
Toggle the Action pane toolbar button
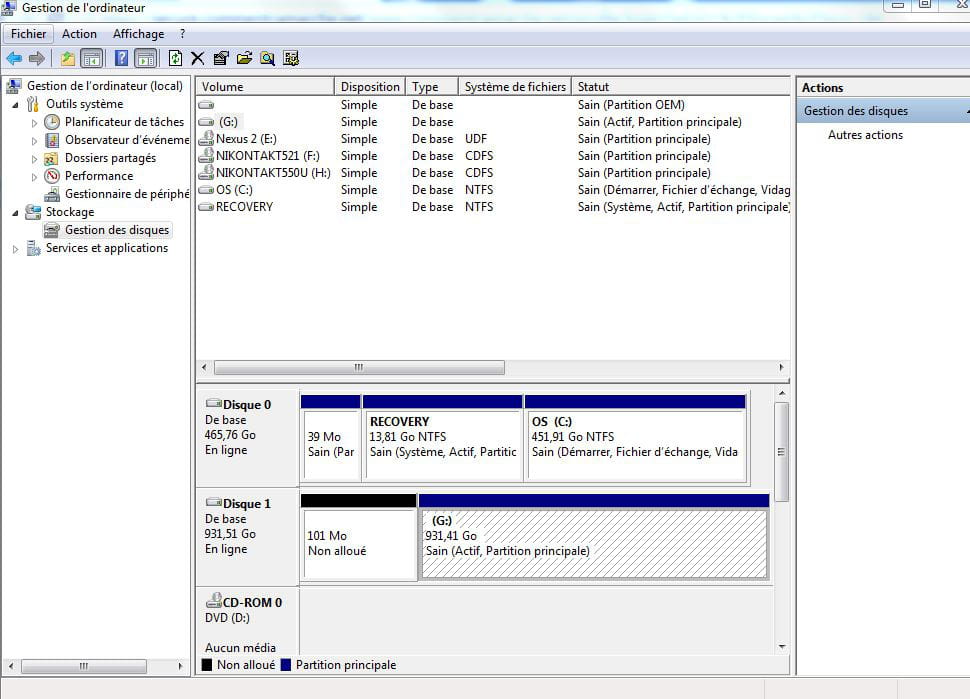[x=146, y=58]
